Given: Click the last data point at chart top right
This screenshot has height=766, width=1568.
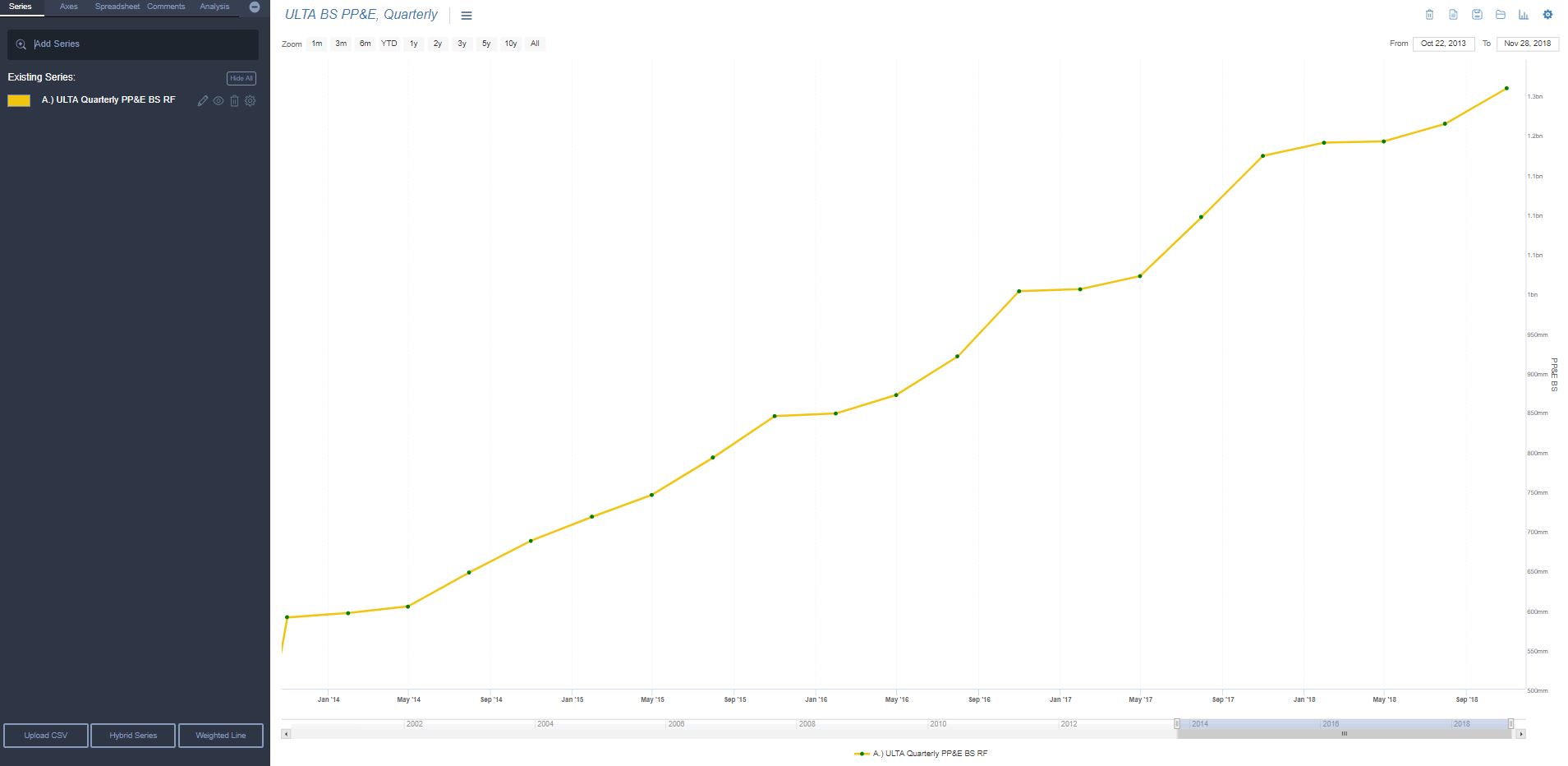Looking at the screenshot, I should tap(1506, 89).
